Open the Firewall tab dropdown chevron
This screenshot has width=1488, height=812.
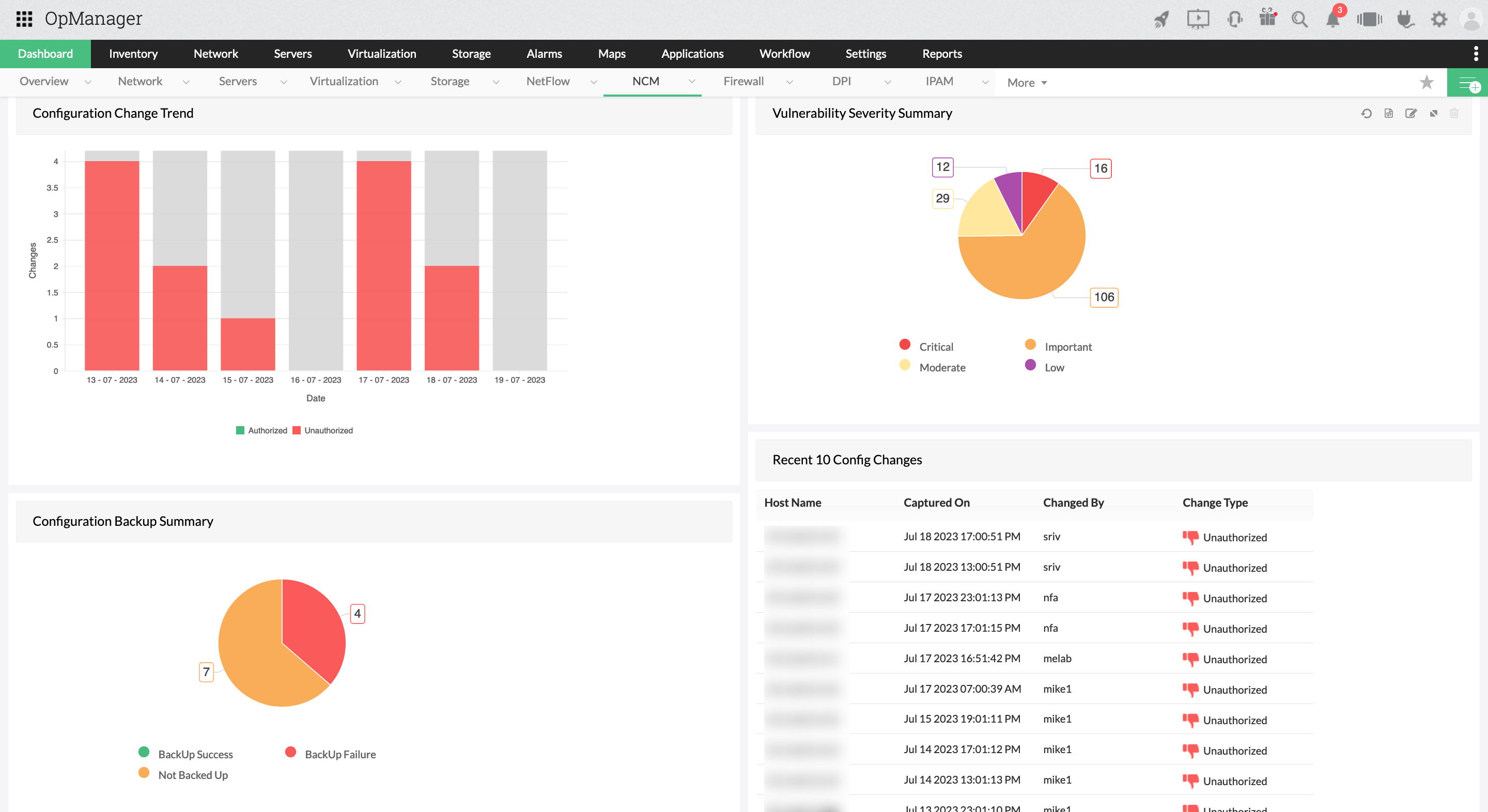(x=790, y=82)
